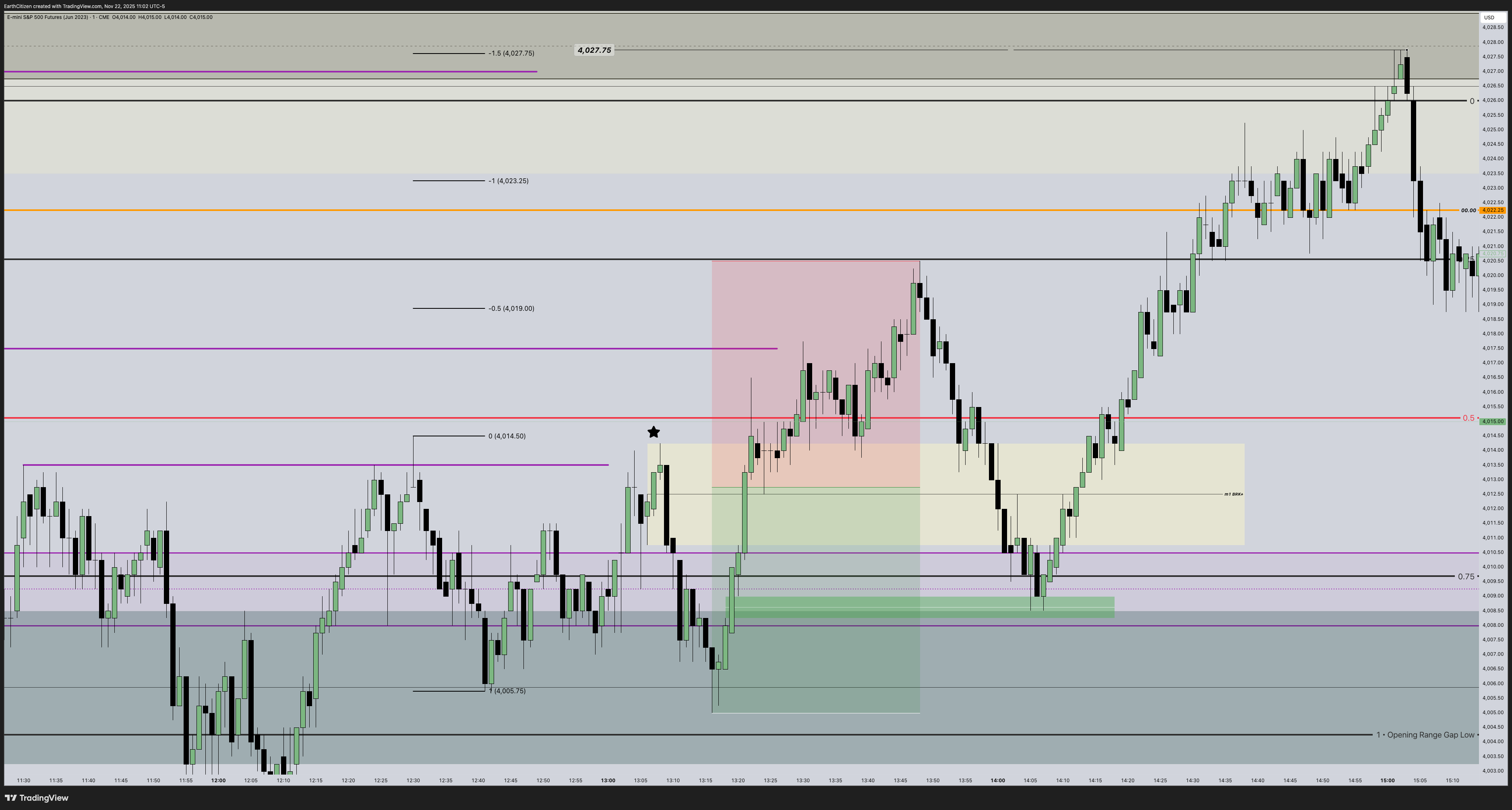The width and height of the screenshot is (1512, 810).
Task: Click the 15:00 mark on the time axis
Action: tap(1388, 781)
